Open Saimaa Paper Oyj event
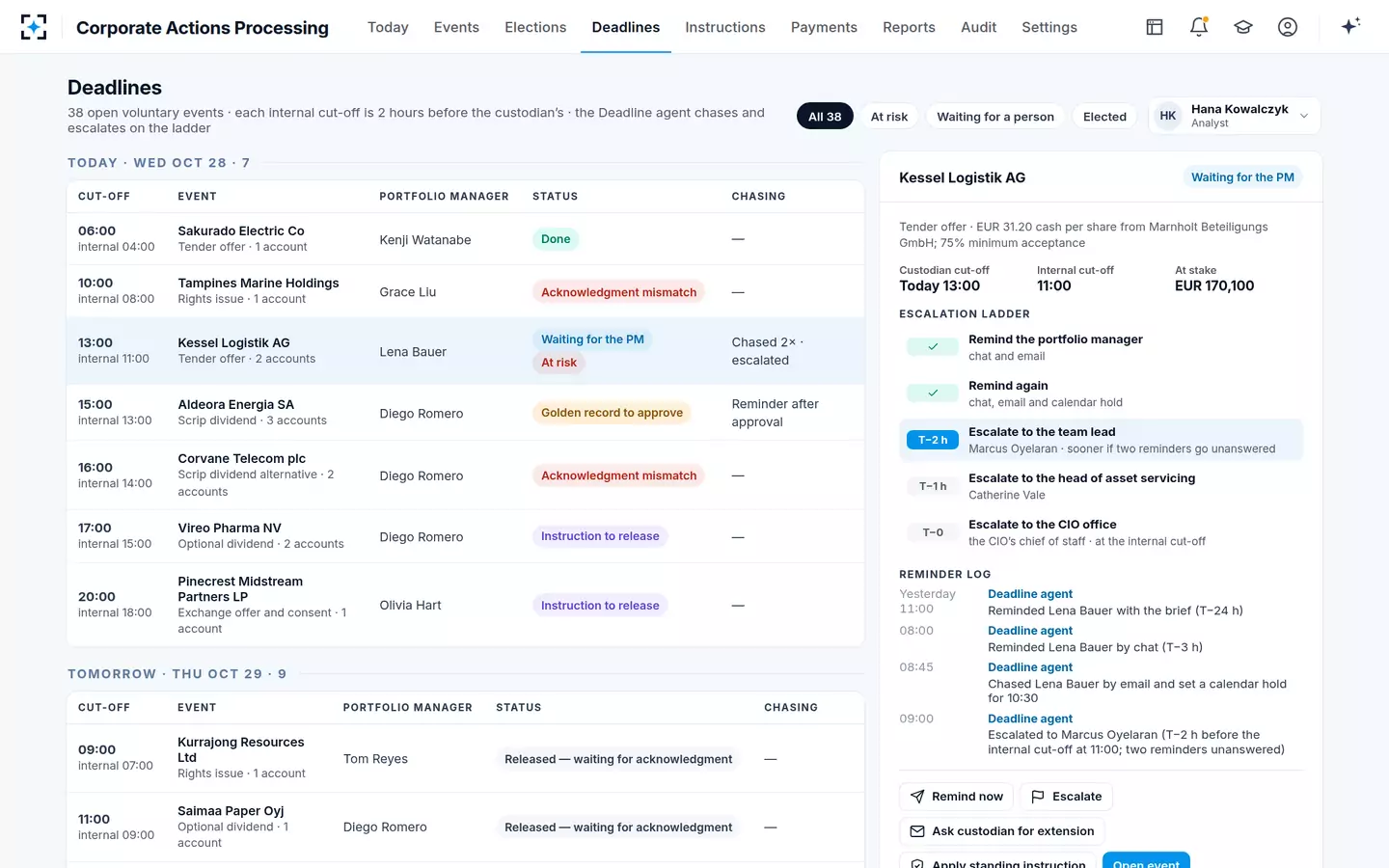Screen dimensions: 1389x868 pyautogui.click(x=465, y=827)
